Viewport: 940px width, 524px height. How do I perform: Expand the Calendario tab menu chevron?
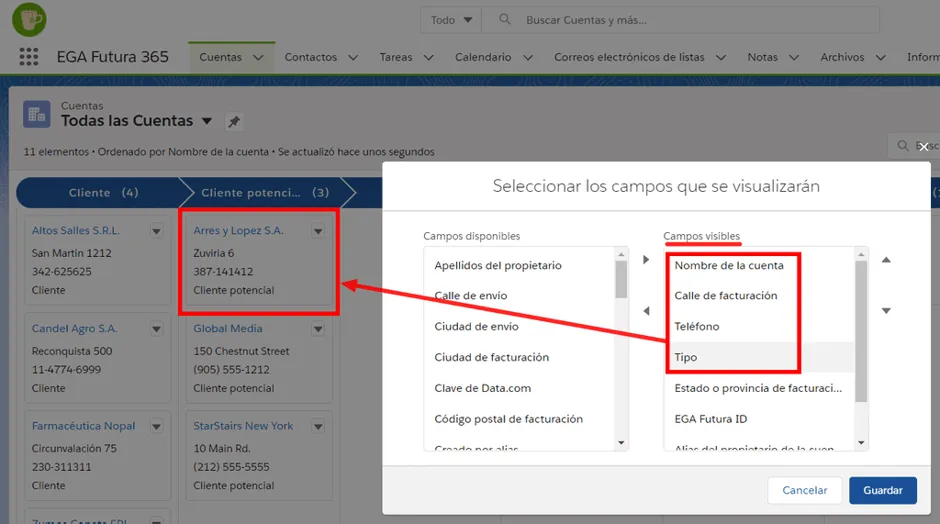pyautogui.click(x=528, y=58)
